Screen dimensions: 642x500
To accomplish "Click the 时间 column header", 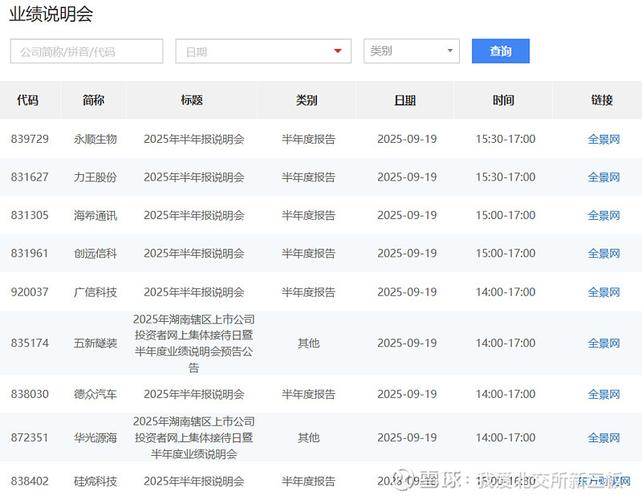I will [x=504, y=101].
